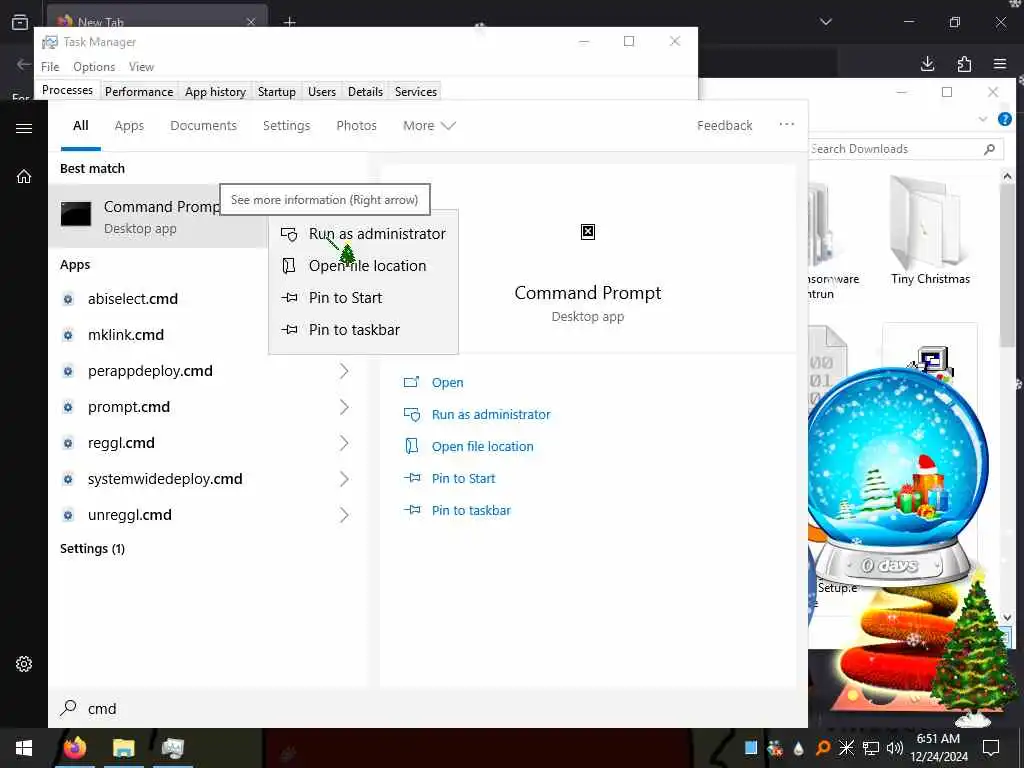Click the cmd search input box

[x=428, y=709]
